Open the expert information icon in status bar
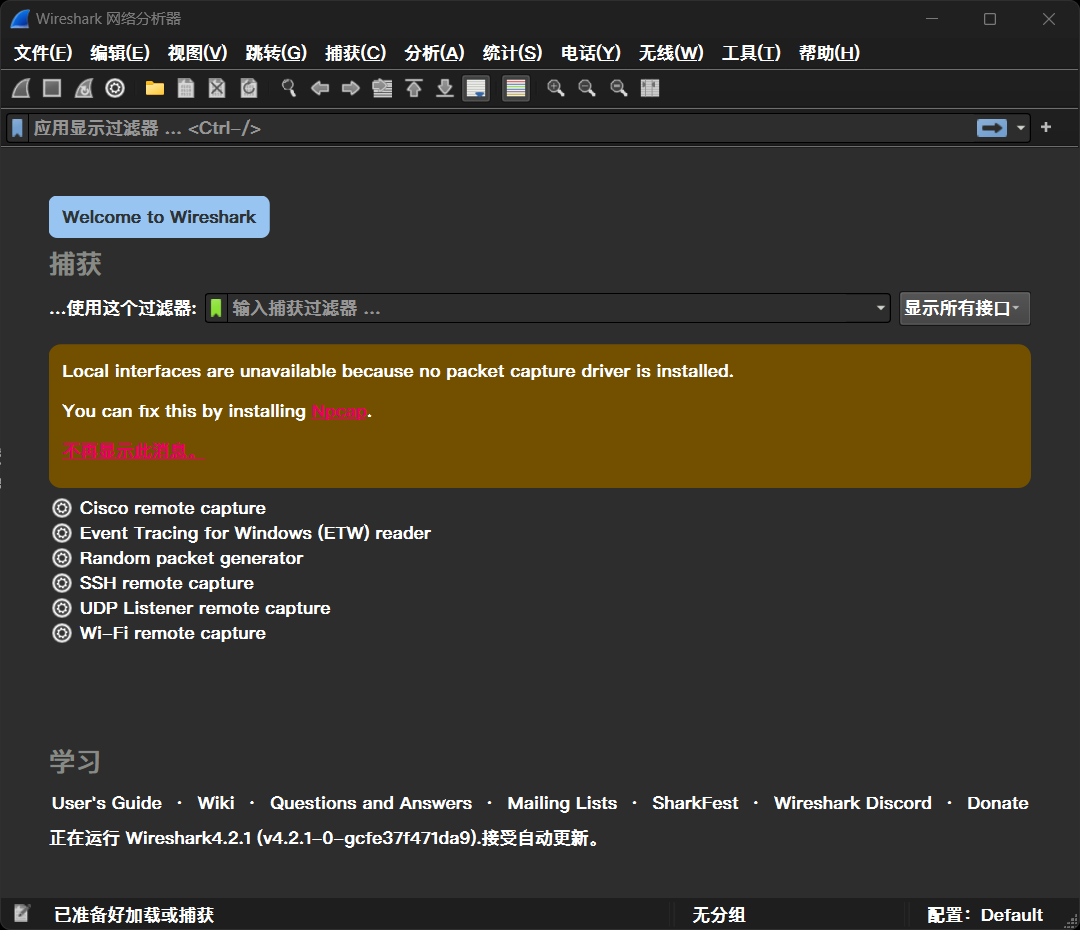Viewport: 1080px width, 930px height. coord(21,913)
